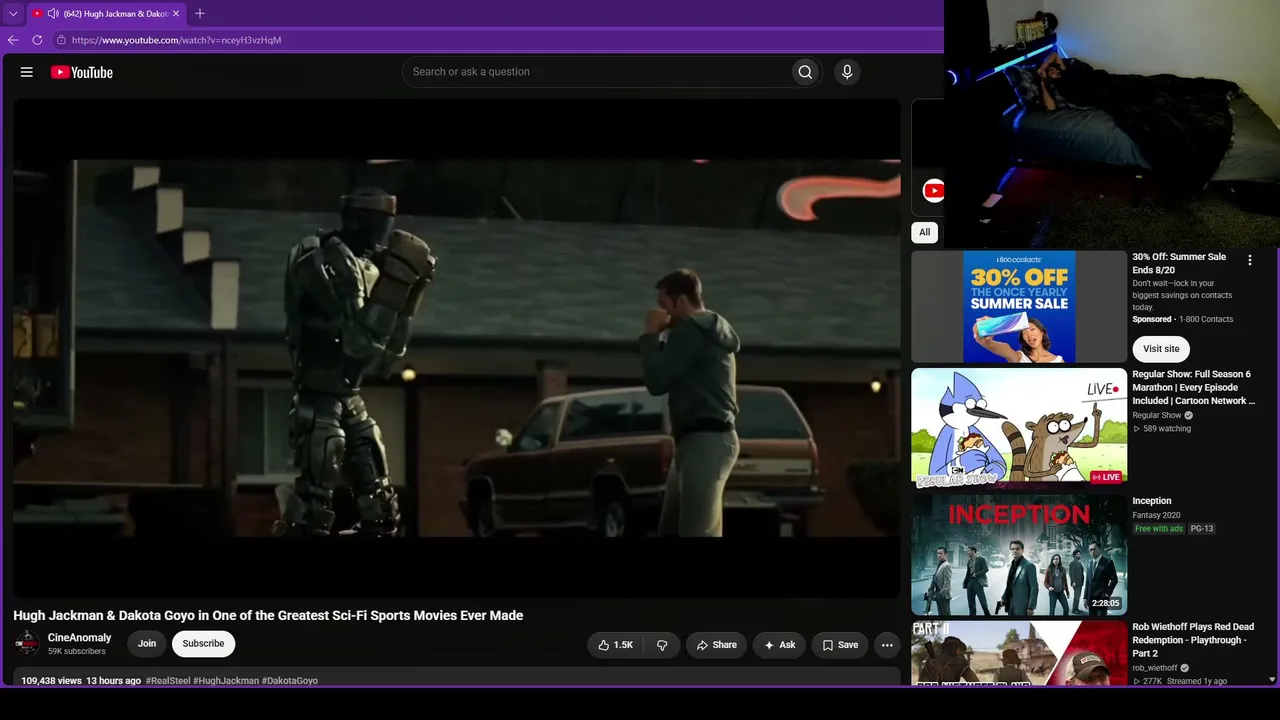This screenshot has width=1280, height=720.
Task: Select the Hugh Jackman browser tab
Action: pos(105,14)
